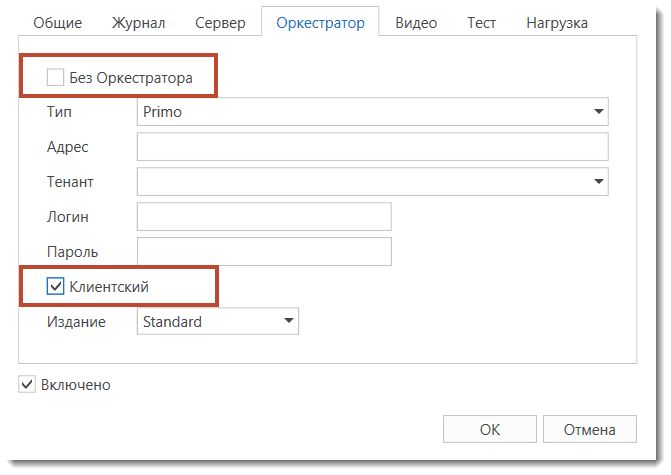Click the arrow of the 'Тип' combo box
Image resolution: width=671 pixels, height=475 pixels.
point(598,112)
